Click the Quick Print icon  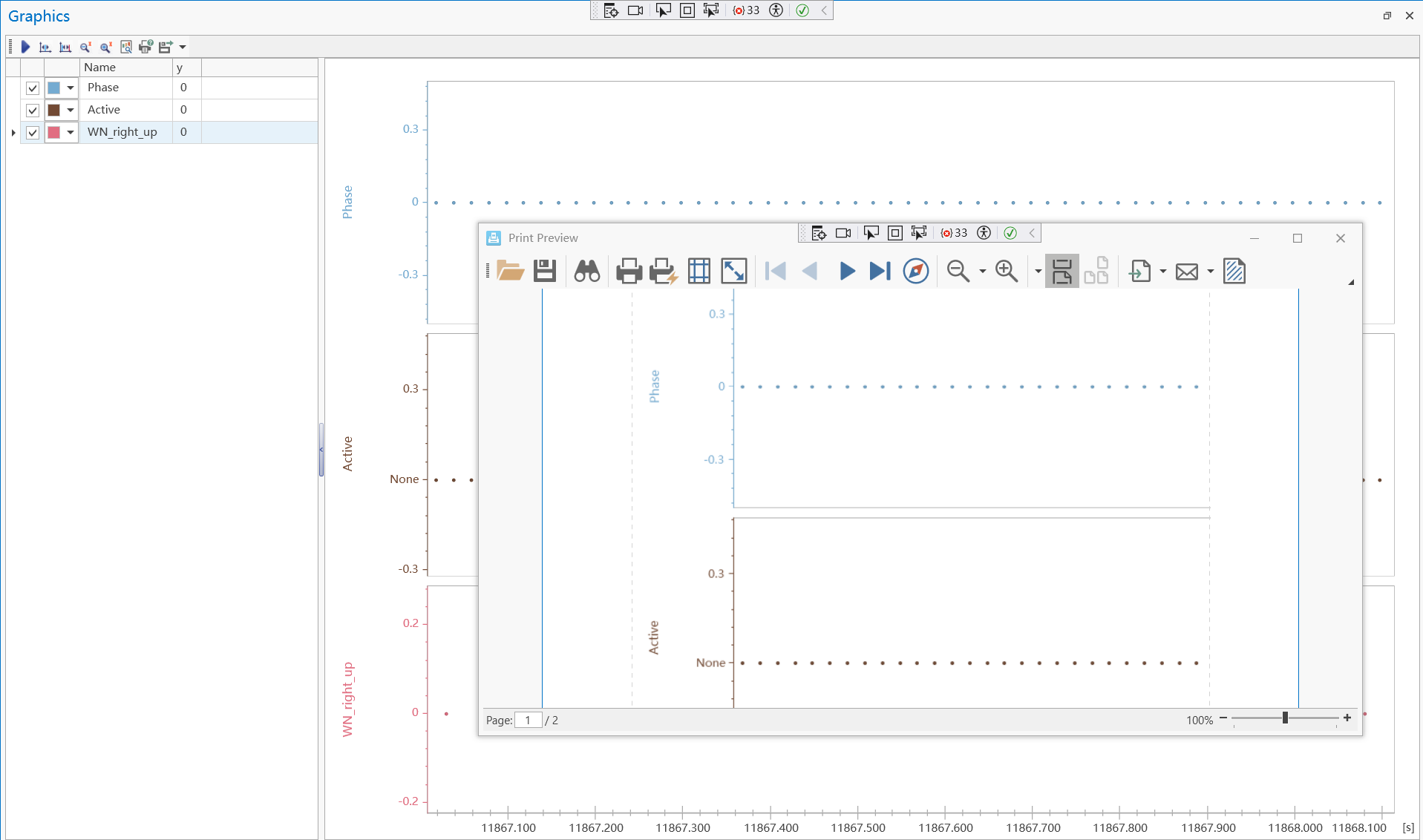[663, 271]
